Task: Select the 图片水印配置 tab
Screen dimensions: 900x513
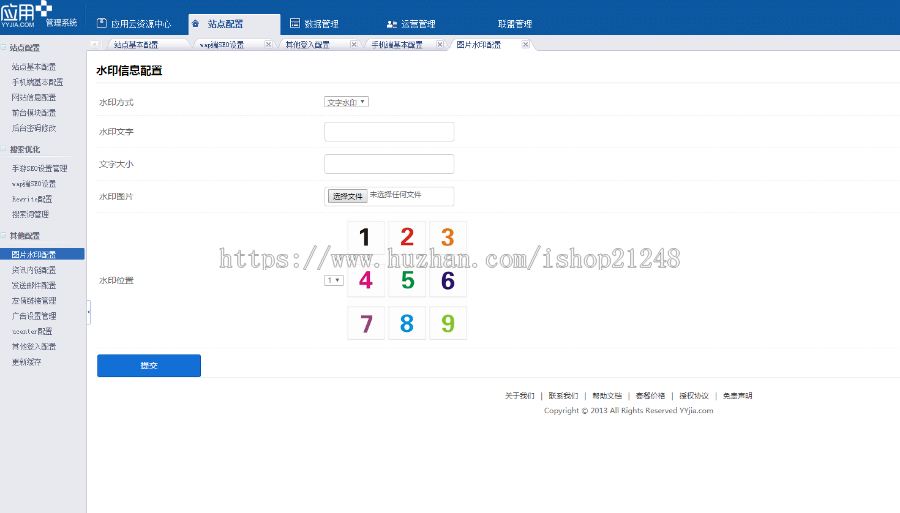Action: tap(479, 45)
